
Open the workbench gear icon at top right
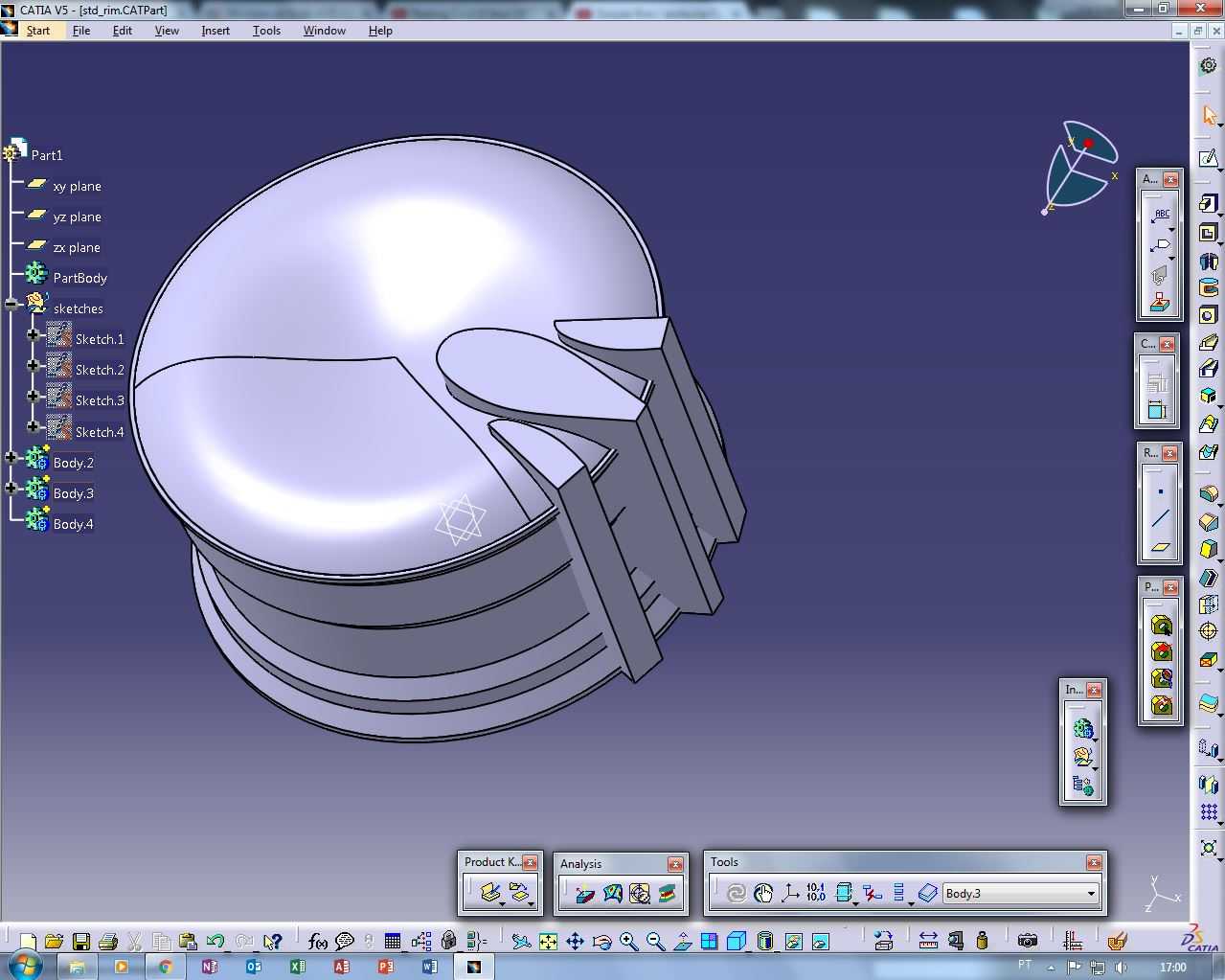pos(1209,65)
